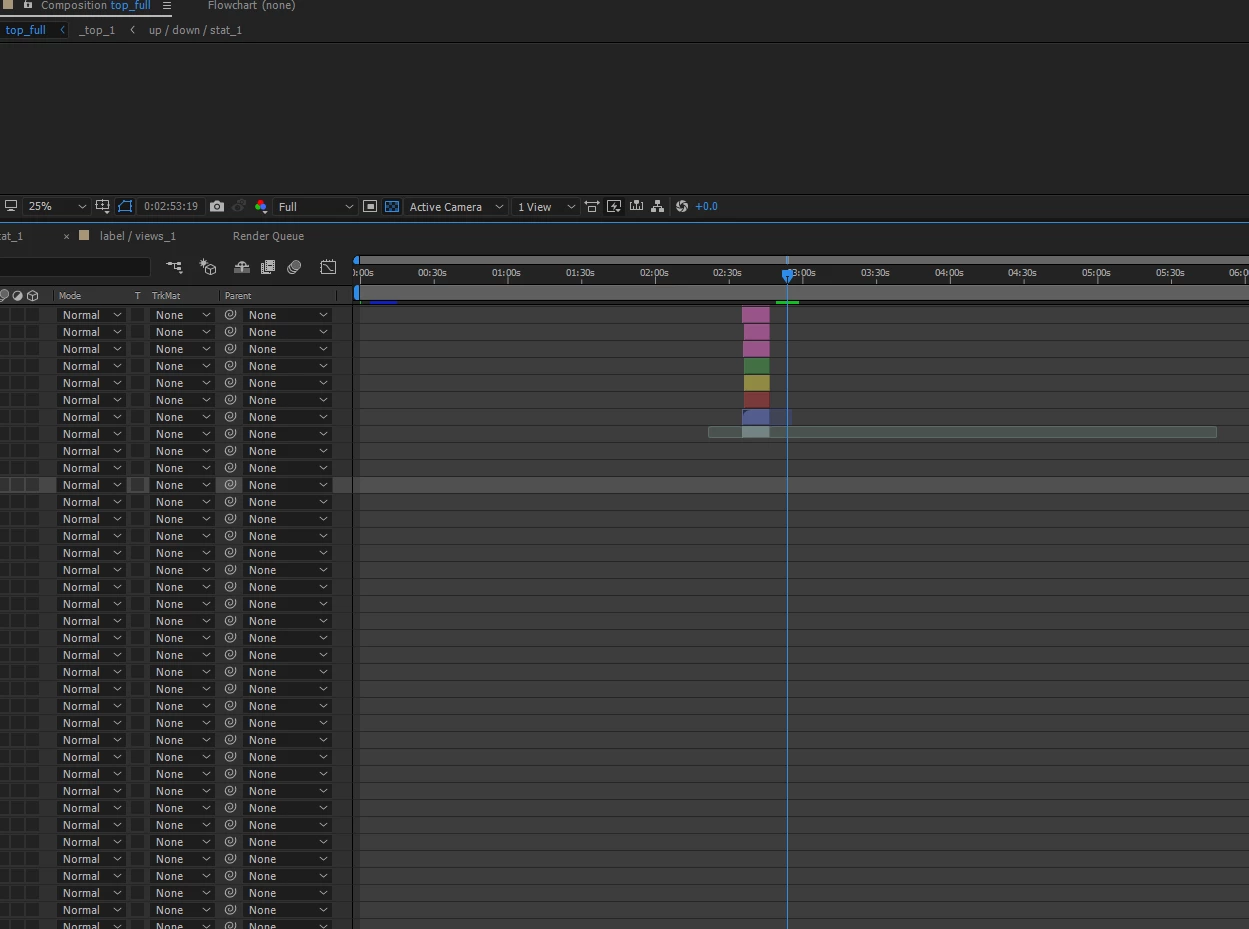
Task: Click the Adjustment Layer column header icon
Action: (x=18, y=295)
